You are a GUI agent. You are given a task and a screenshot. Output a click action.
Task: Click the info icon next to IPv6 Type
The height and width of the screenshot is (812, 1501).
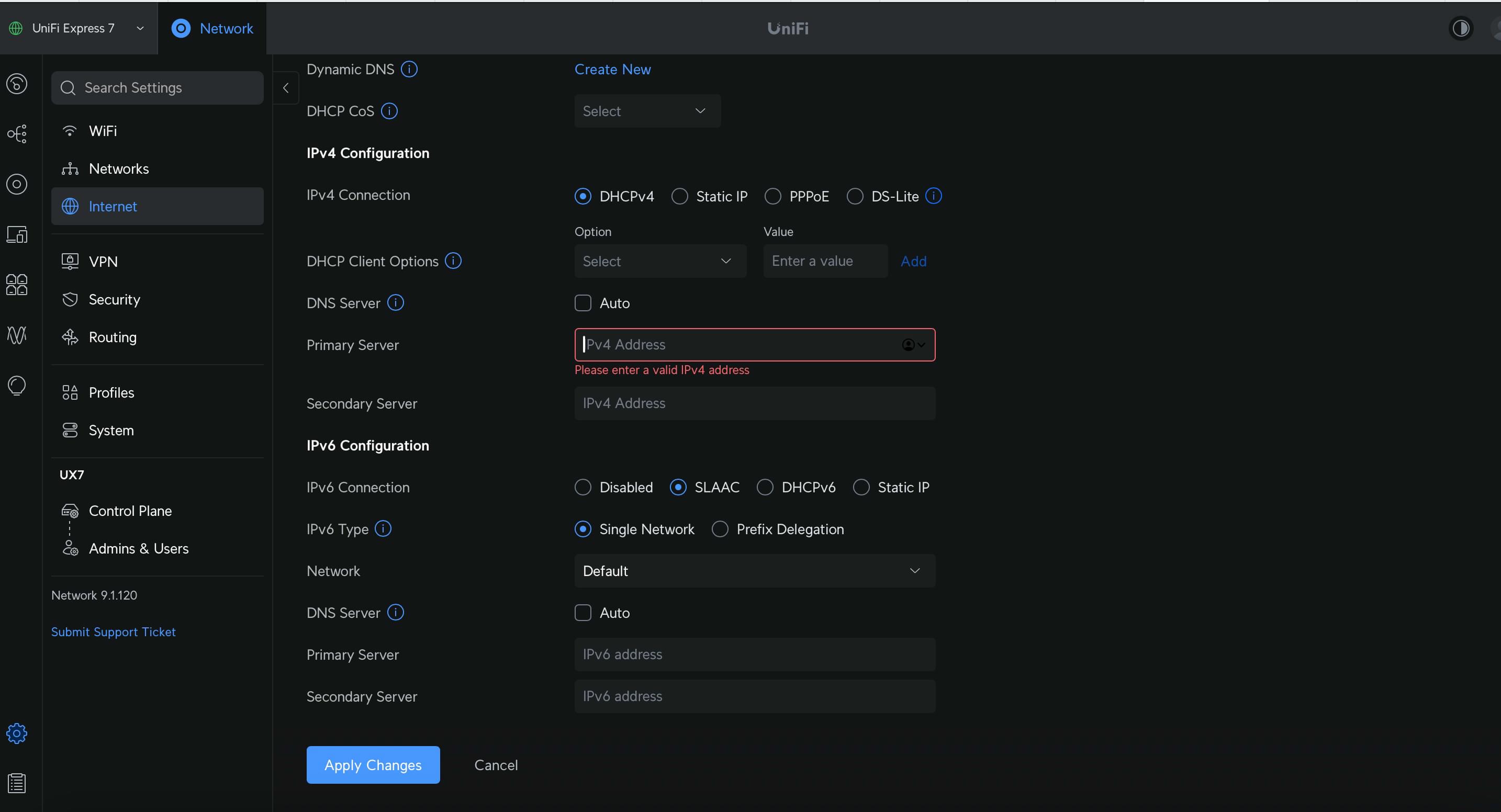[383, 528]
